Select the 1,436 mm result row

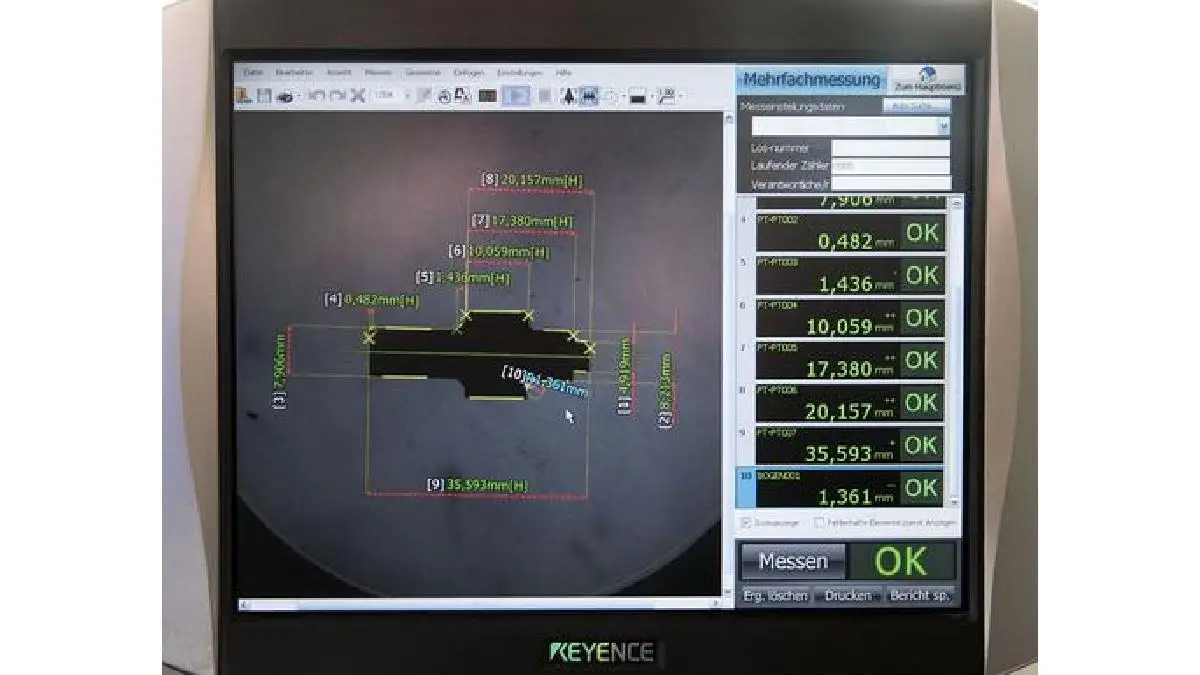coord(840,275)
